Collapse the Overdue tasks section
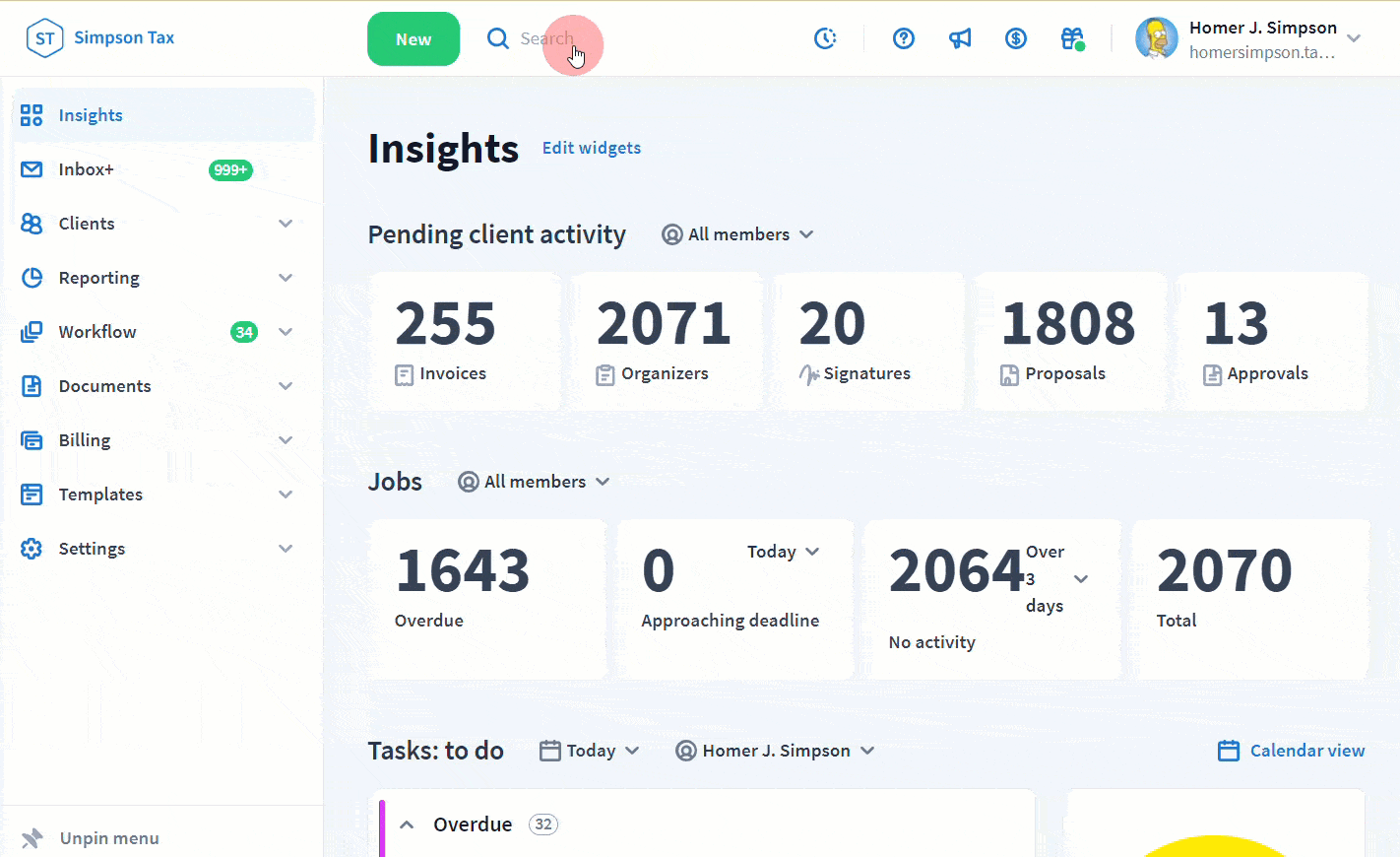1400x857 pixels. [x=407, y=824]
